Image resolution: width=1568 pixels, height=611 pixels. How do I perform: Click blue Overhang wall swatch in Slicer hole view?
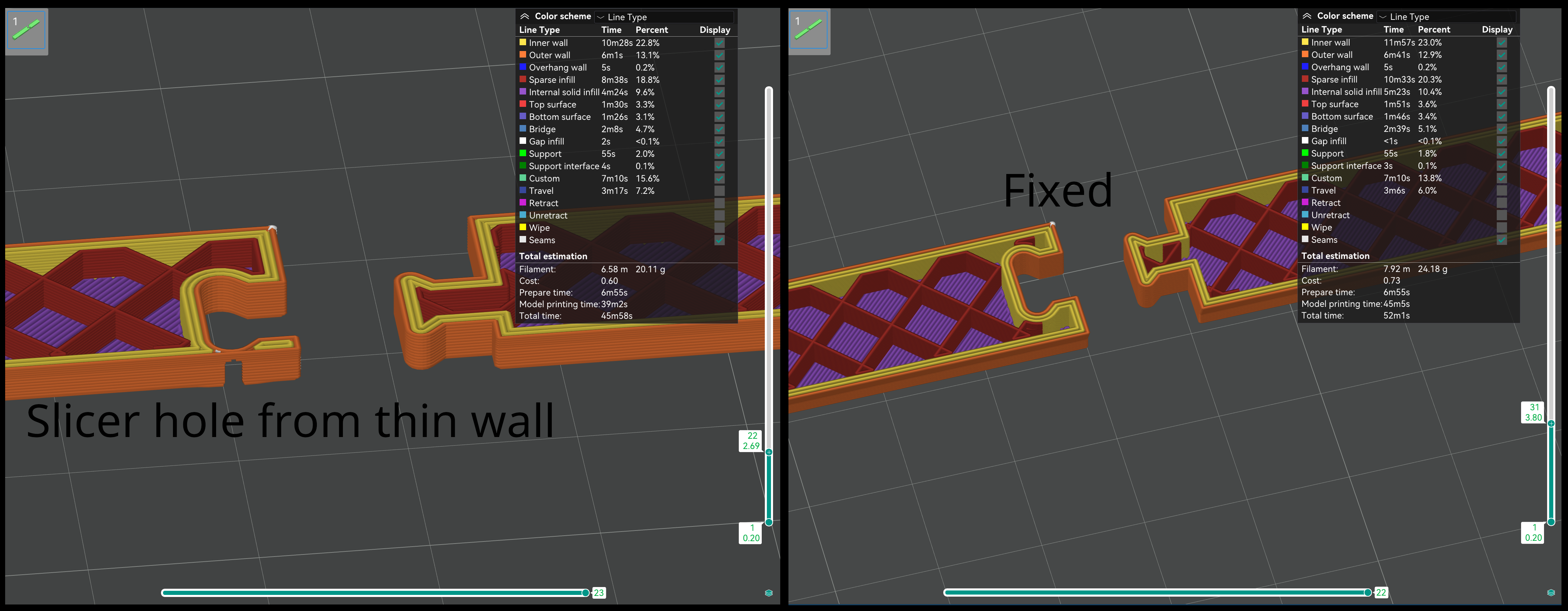tap(522, 67)
